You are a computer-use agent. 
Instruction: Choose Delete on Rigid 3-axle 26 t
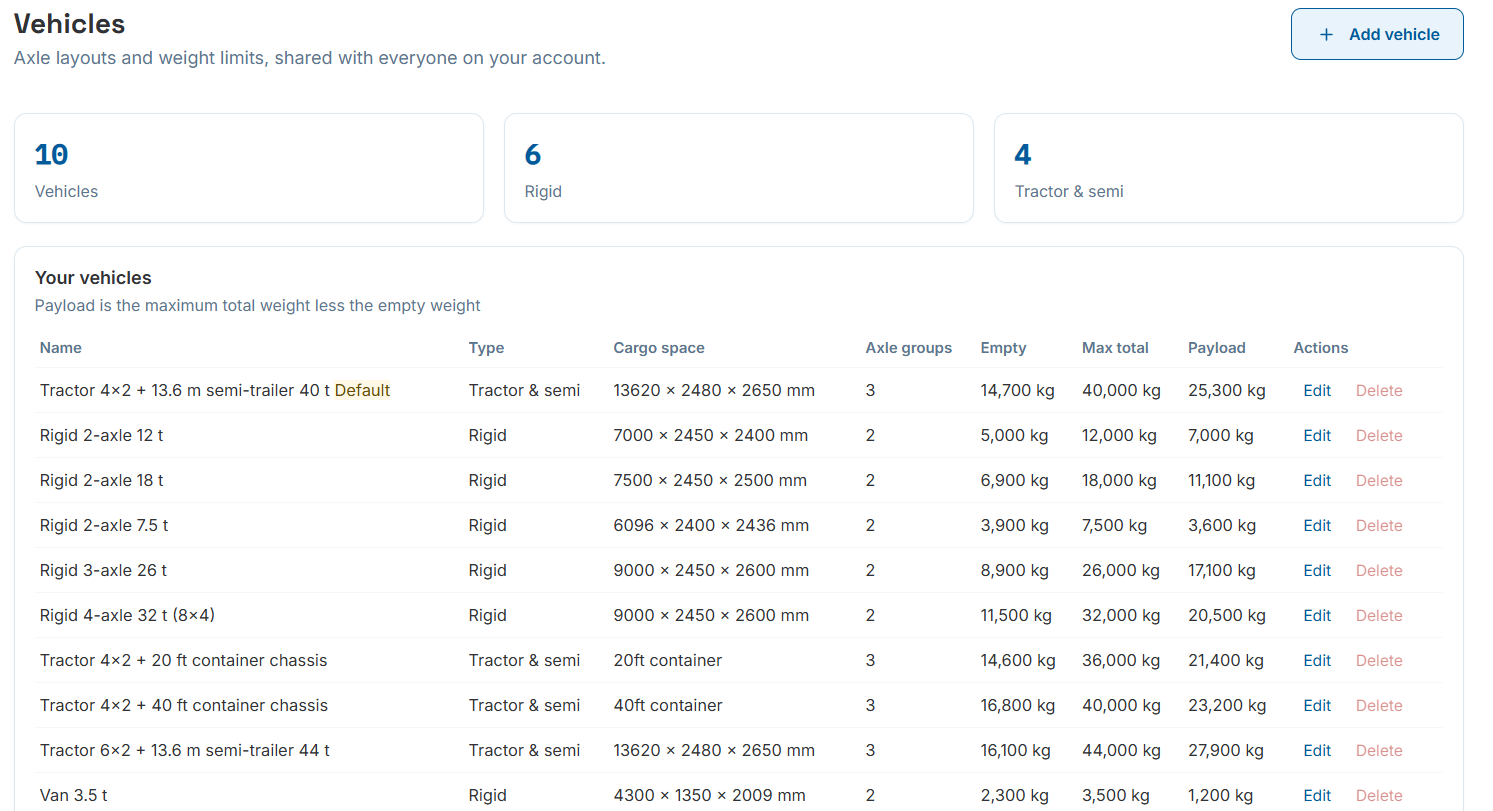(1379, 571)
